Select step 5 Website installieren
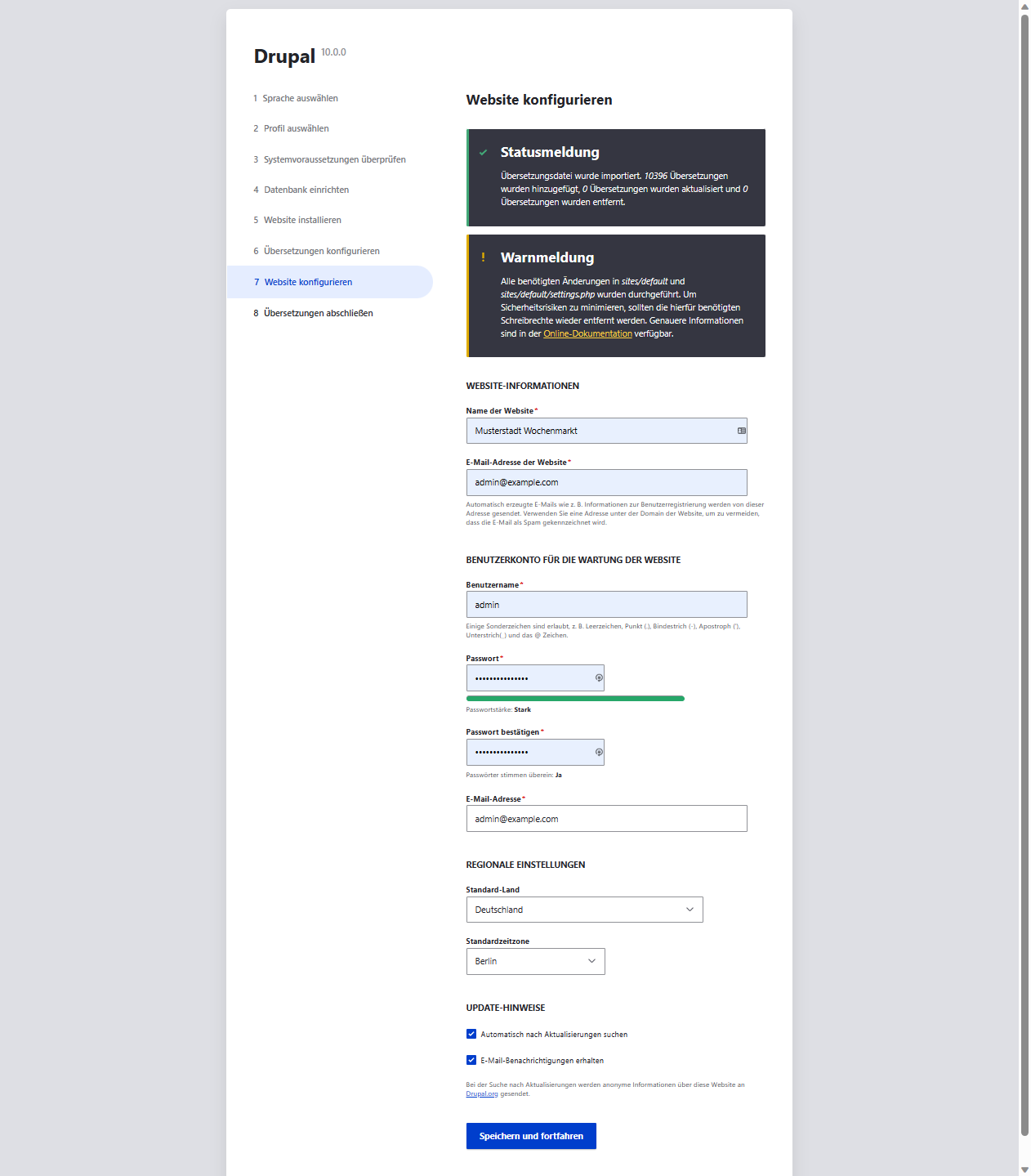Image resolution: width=1031 pixels, height=1176 pixels. (297, 220)
